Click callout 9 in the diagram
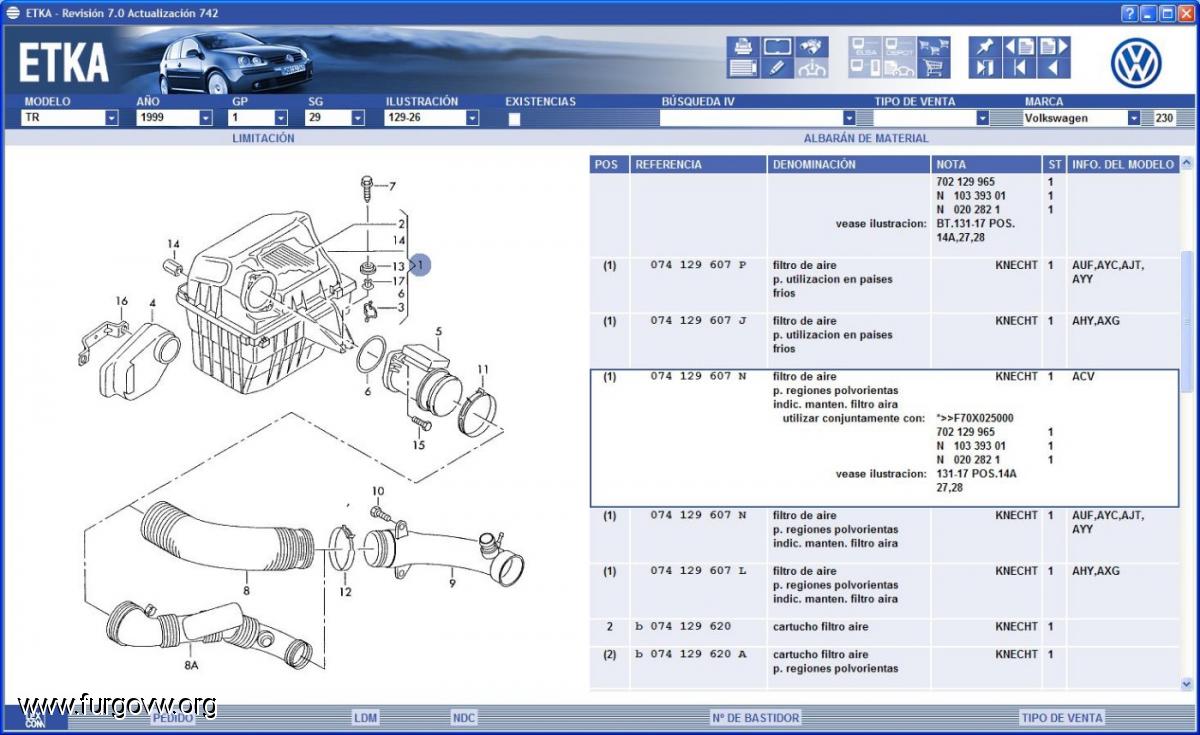The image size is (1200, 735). 452,583
